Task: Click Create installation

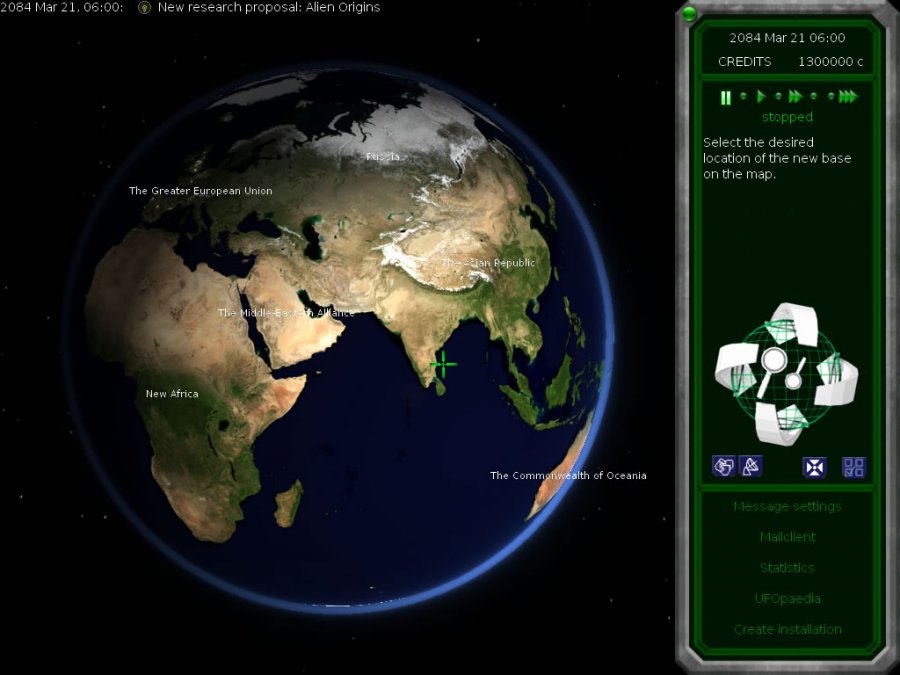Action: 787,630
